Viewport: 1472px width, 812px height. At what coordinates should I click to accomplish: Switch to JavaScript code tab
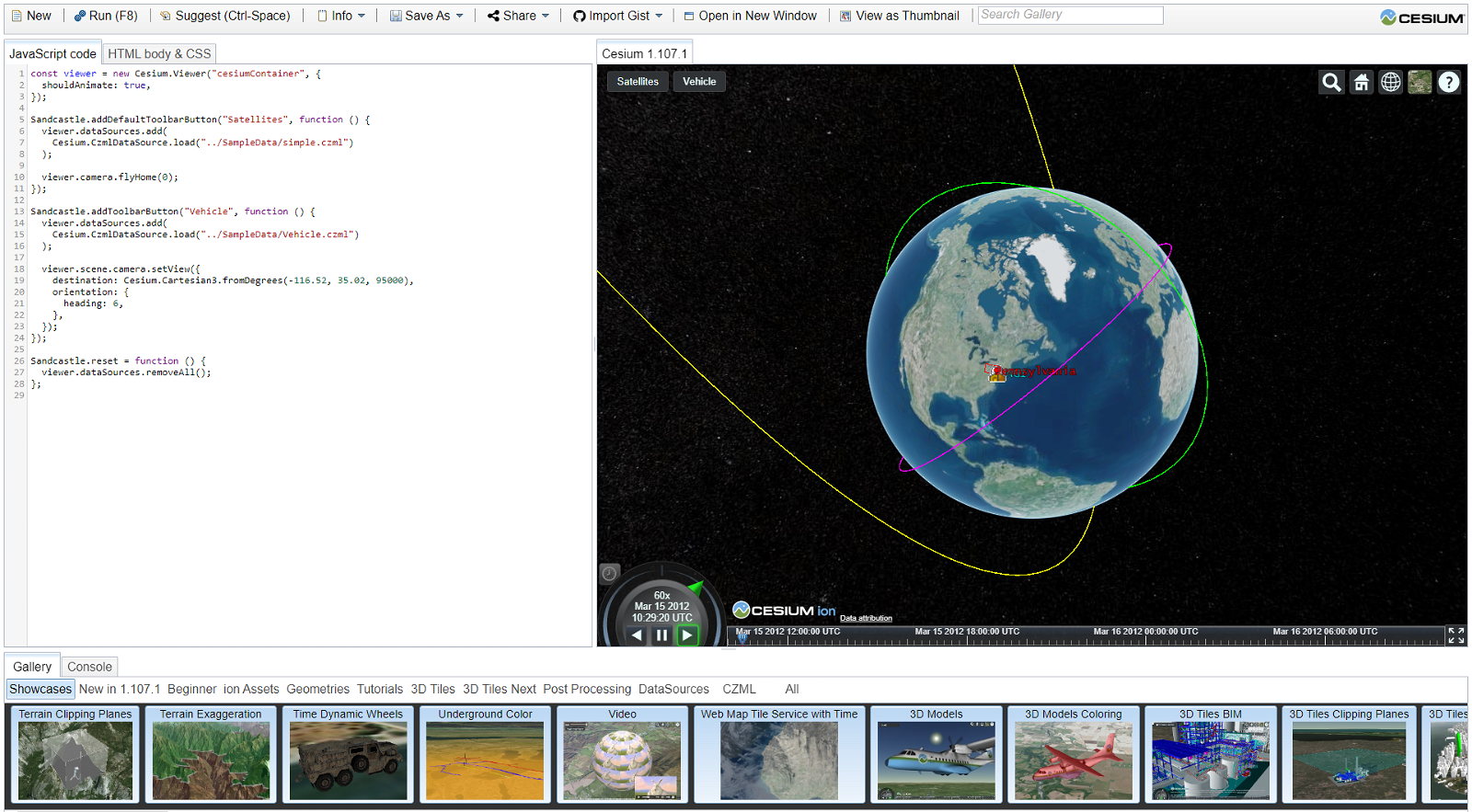(x=52, y=53)
